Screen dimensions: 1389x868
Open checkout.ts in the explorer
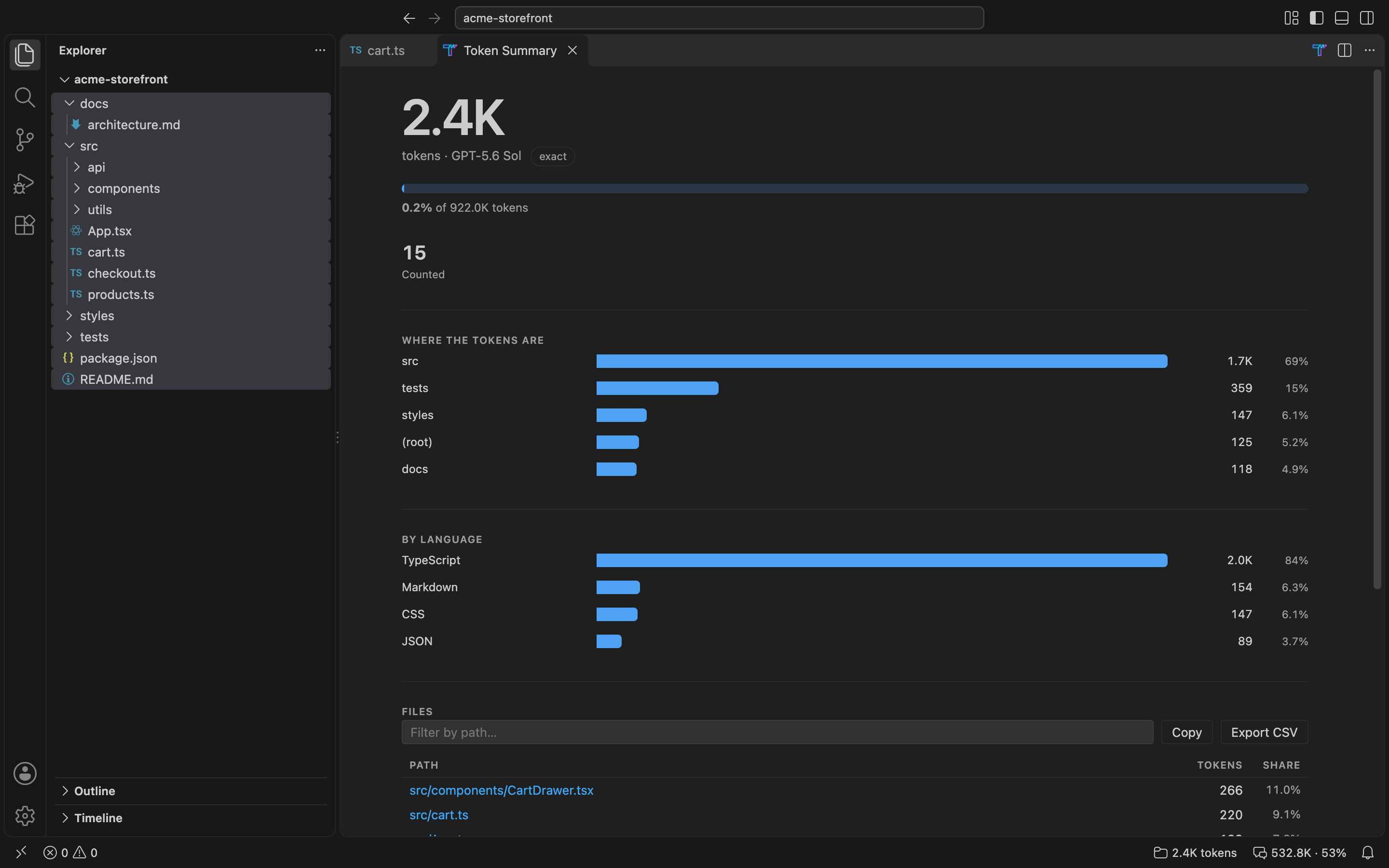(x=191, y=273)
